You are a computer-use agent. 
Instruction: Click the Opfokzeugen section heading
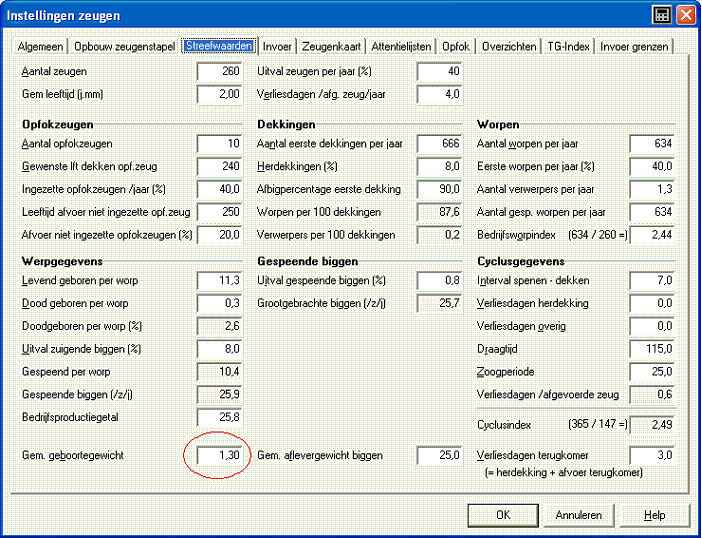pos(58,124)
